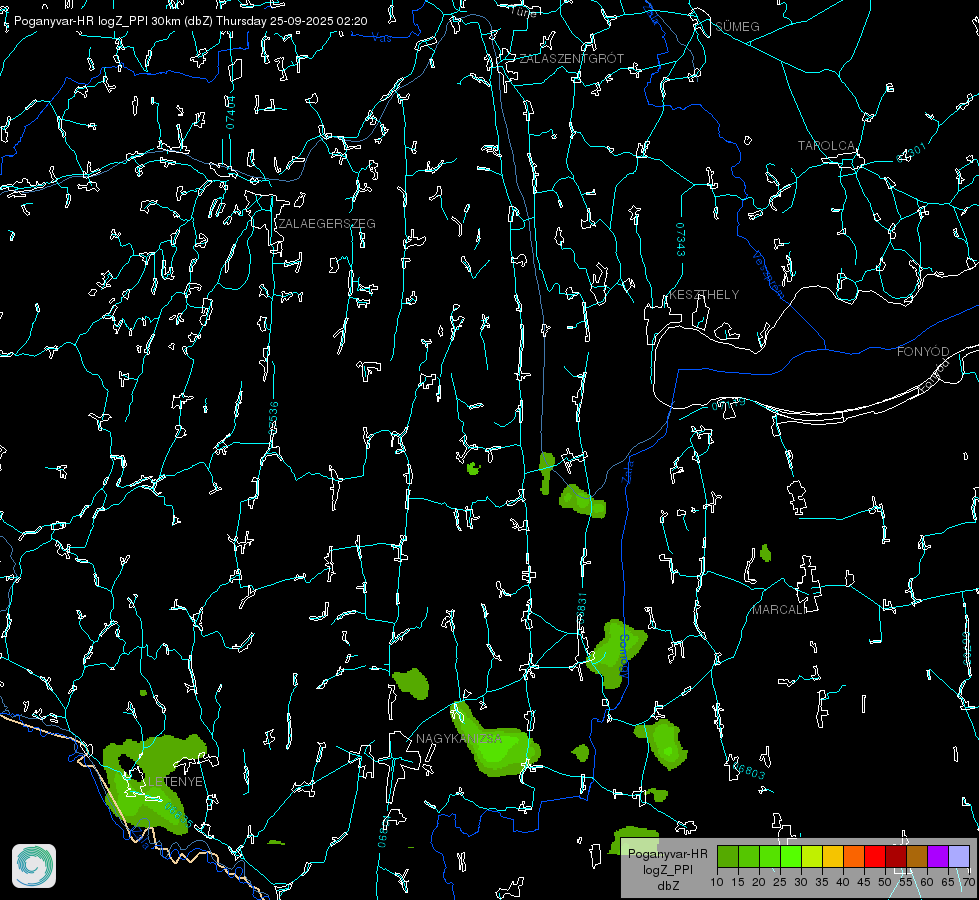Click the FONYÓD city label
The image size is (979, 900).
923,352
